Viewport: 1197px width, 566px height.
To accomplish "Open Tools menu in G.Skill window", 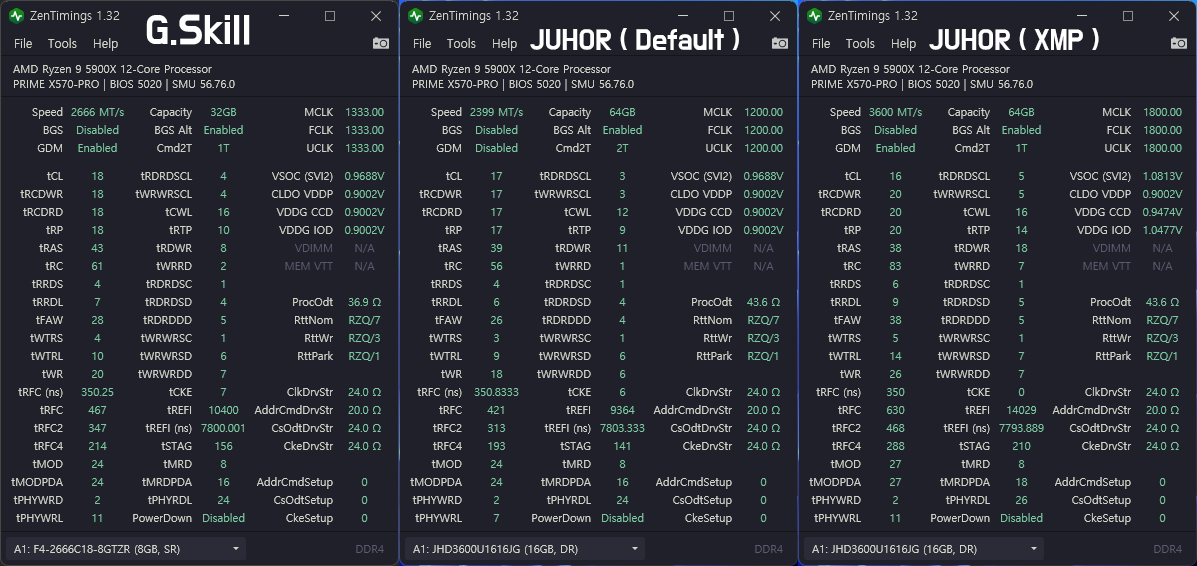I will click(62, 44).
